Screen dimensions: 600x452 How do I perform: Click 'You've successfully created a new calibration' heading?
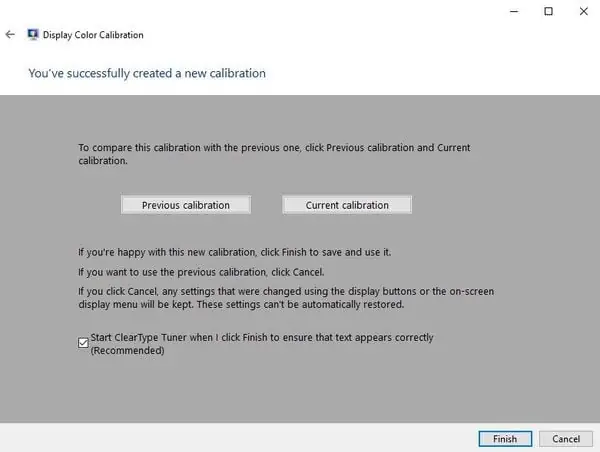coord(147,73)
